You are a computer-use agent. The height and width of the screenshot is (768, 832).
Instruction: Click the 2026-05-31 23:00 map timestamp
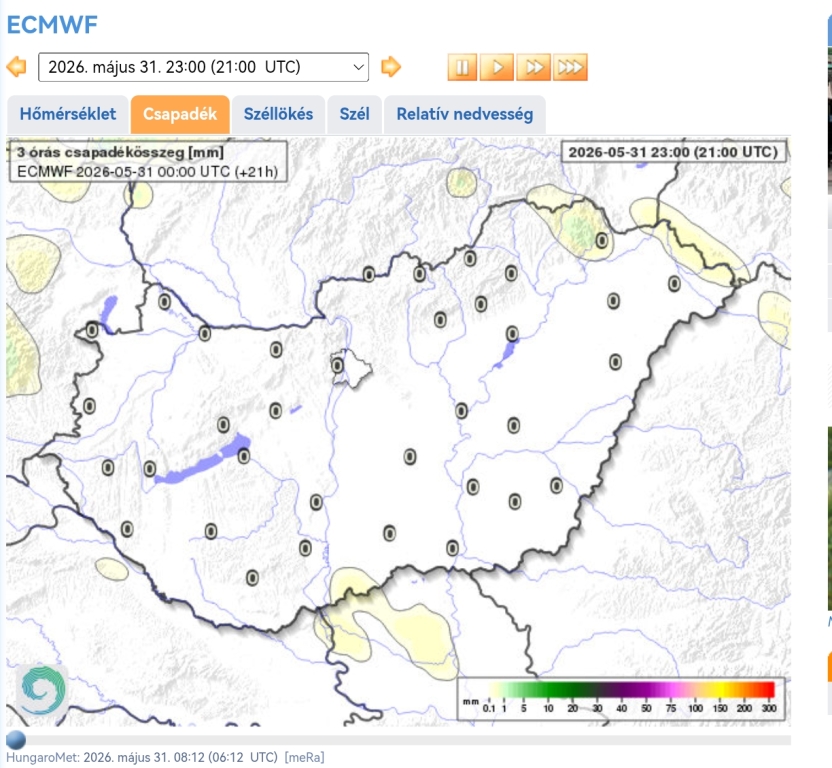pos(673,152)
